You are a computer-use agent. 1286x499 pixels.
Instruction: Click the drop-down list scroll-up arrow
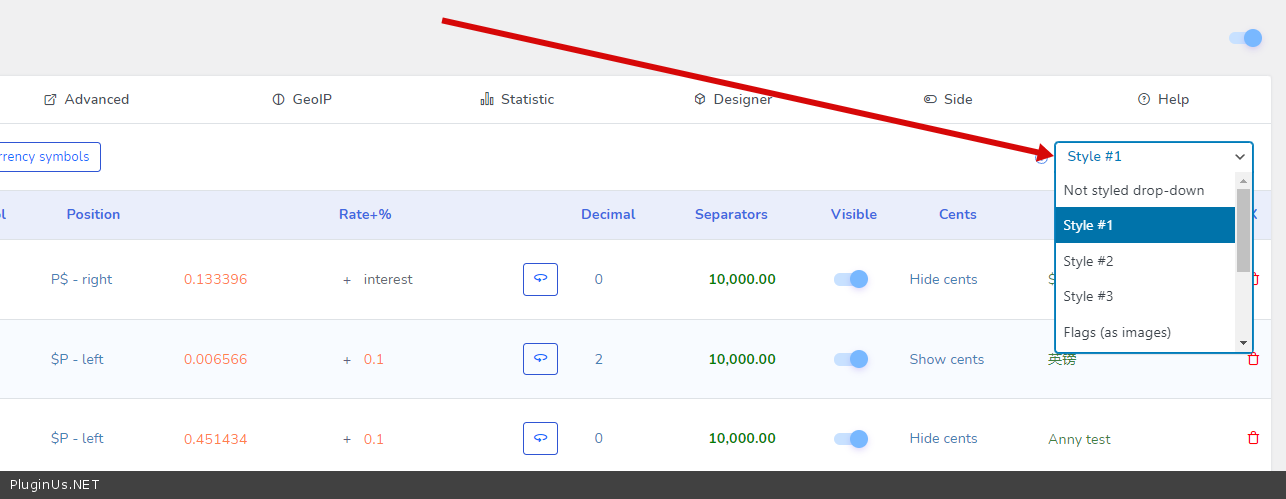pyautogui.click(x=1244, y=180)
